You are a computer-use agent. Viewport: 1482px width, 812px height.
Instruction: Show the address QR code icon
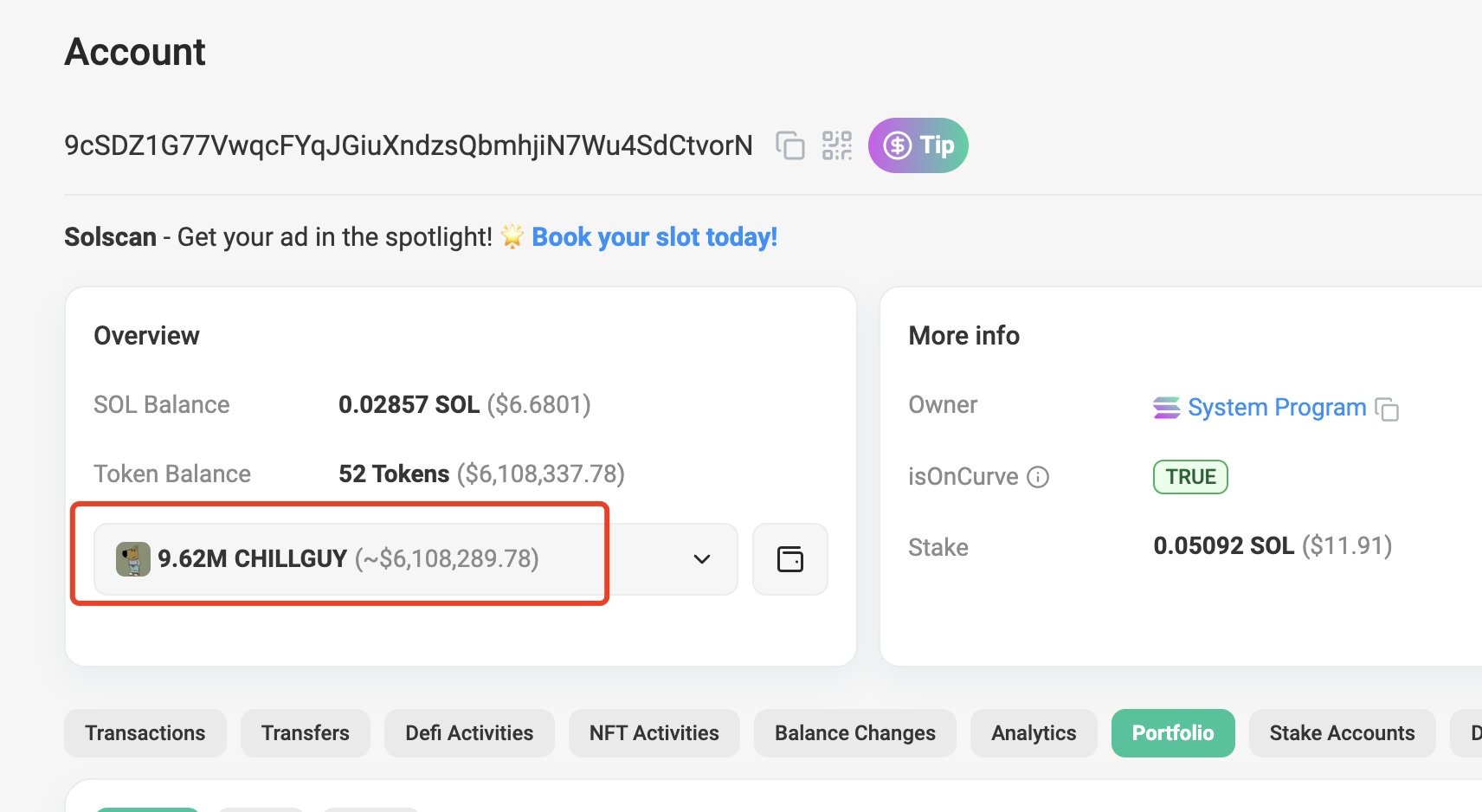836,145
